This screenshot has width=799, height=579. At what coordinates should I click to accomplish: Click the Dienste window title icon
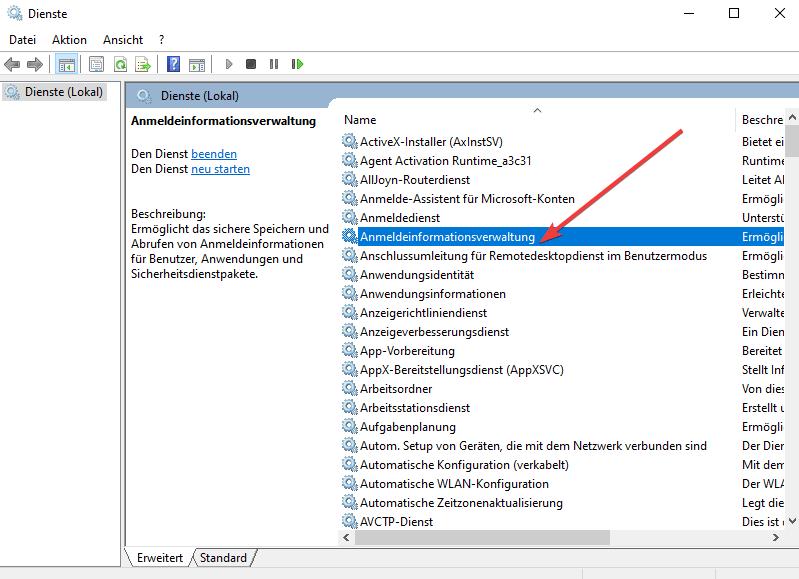(15, 13)
